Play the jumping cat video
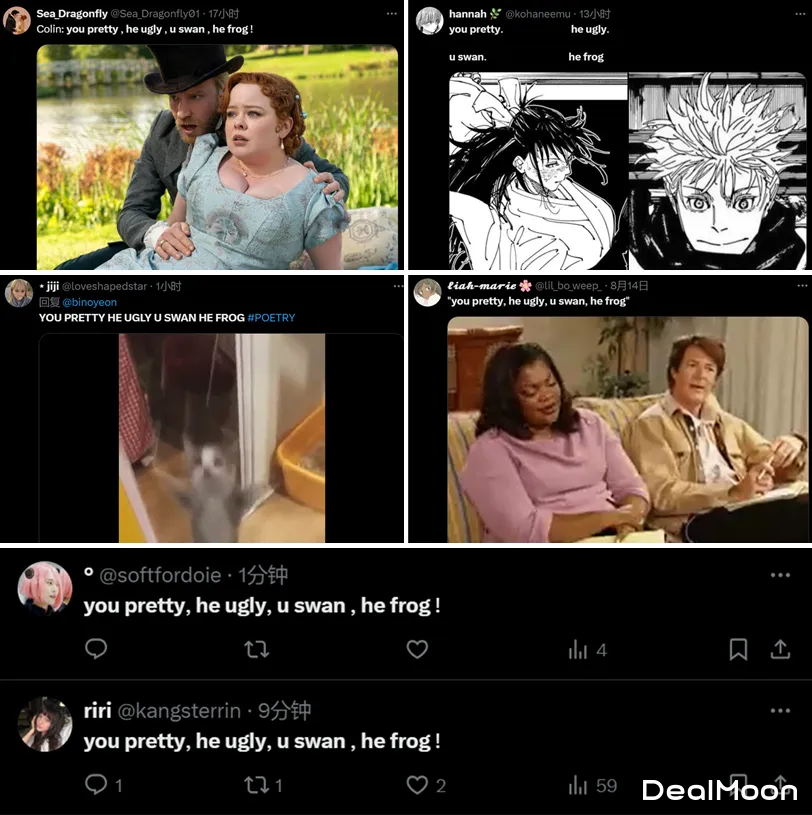Screen dimensions: 812x815 [x=221, y=438]
